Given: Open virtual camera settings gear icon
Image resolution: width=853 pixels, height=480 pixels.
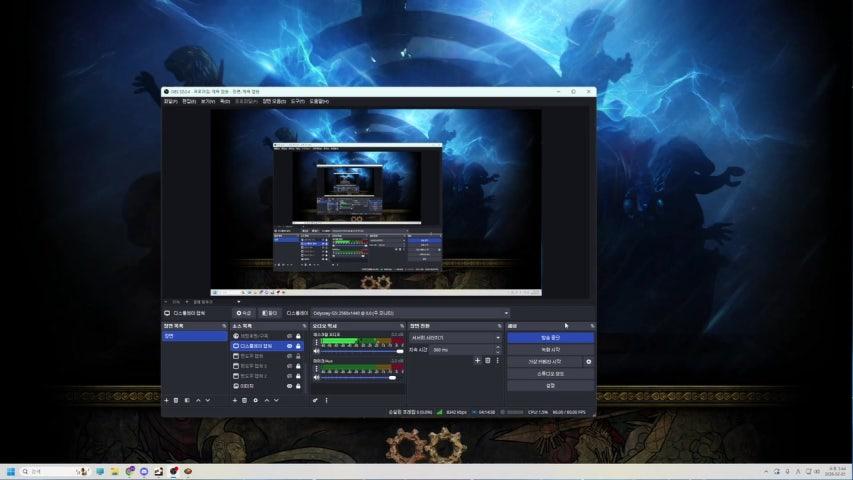Looking at the screenshot, I should tap(588, 361).
